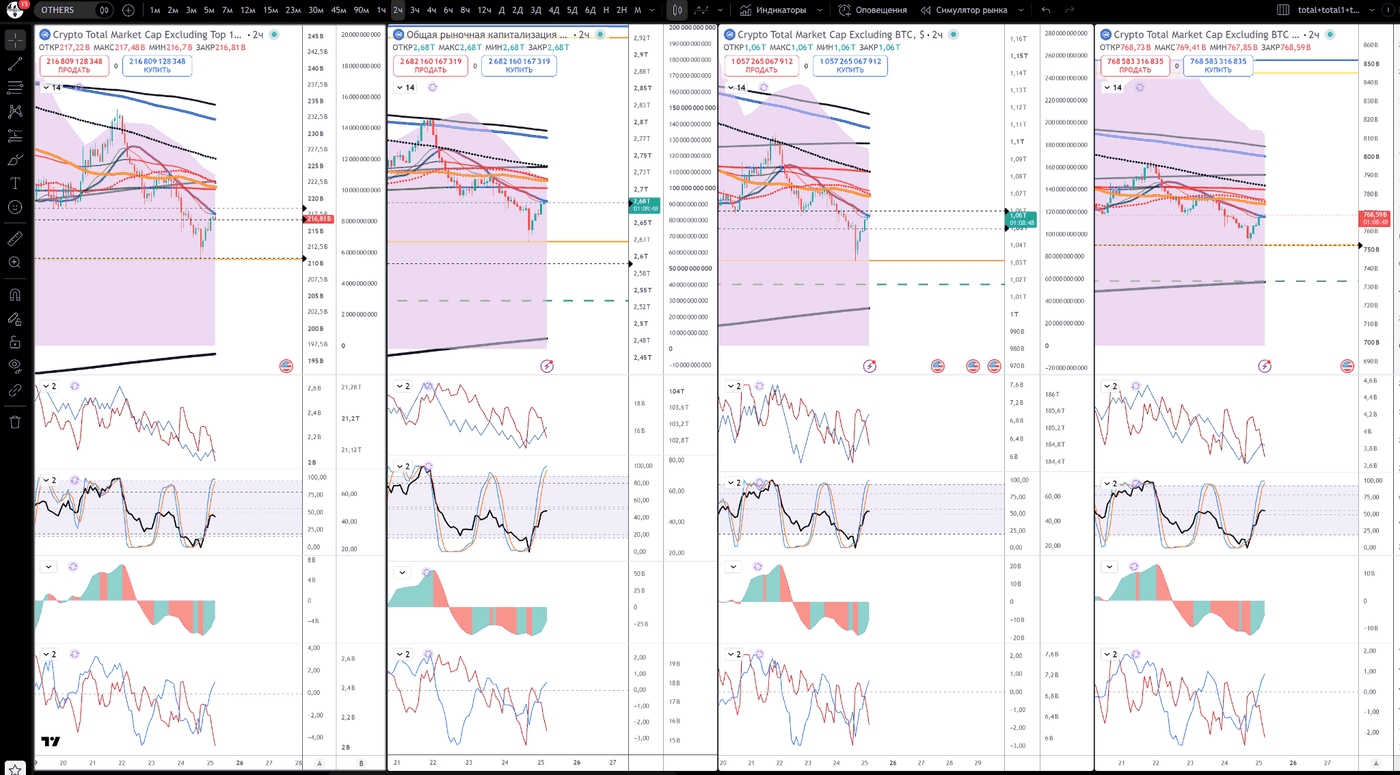Open the favorites star toolbar icon
1400x775 pixels.
coord(16,769)
